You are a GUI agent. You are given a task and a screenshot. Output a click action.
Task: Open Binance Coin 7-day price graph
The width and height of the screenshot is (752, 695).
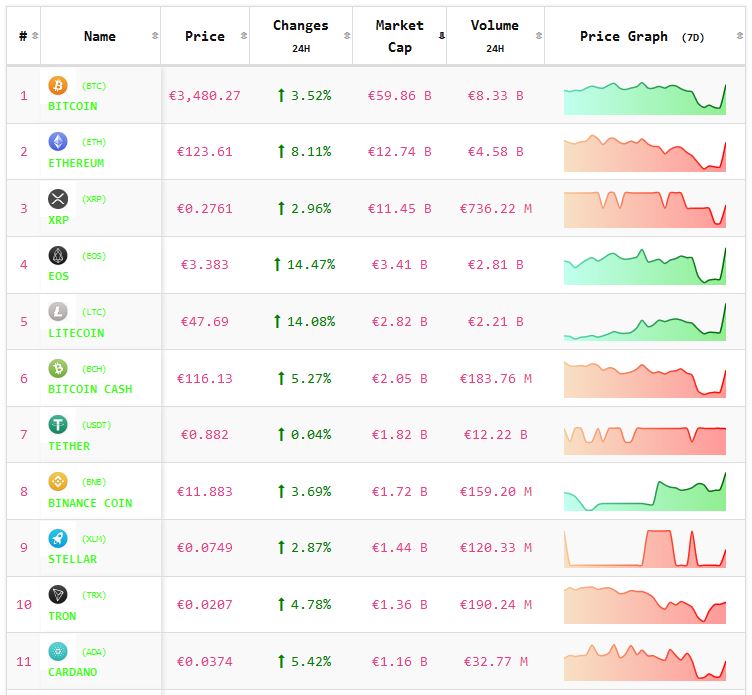coord(645,492)
